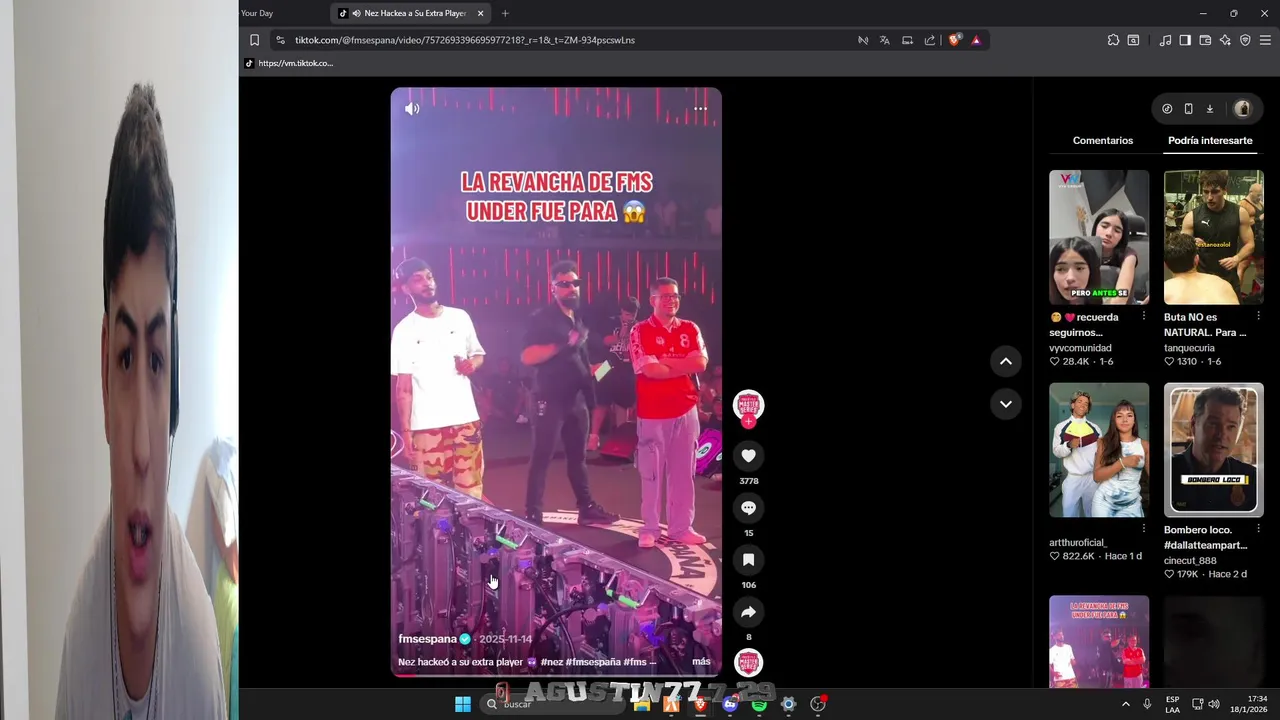Toggle the microphone tray icon
1280x720 pixels.
click(x=1147, y=704)
